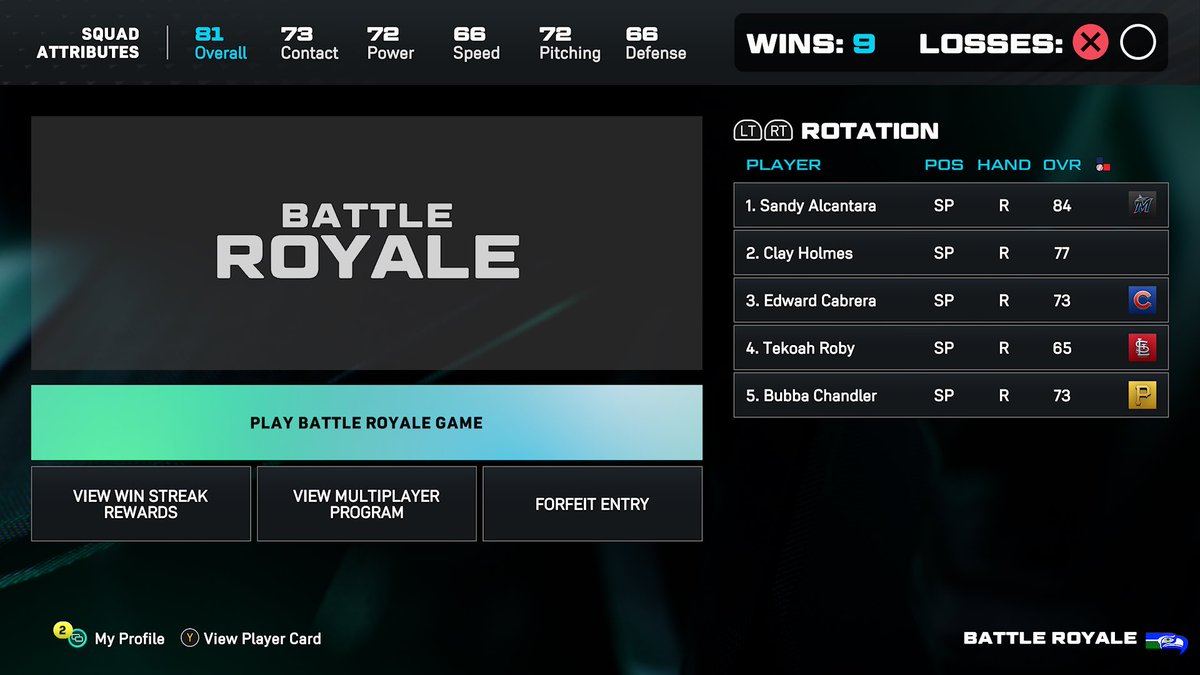Click Sandy Alcantara's 84 overall rating

(x=1062, y=205)
